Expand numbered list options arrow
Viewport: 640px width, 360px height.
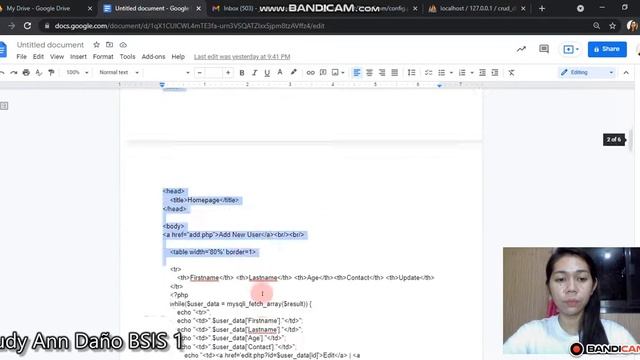click(472, 73)
